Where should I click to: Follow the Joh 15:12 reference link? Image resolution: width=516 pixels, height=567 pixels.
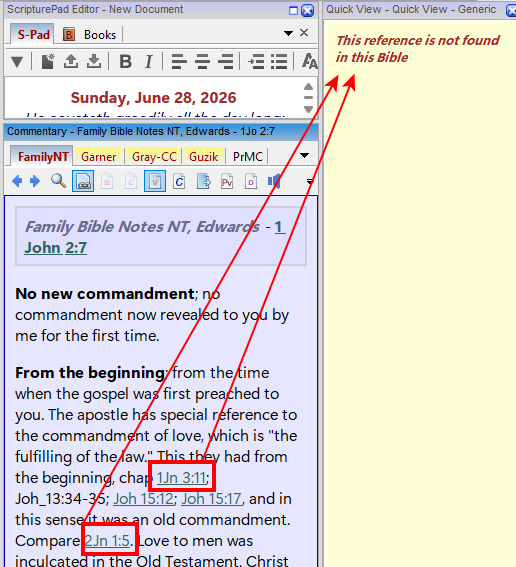[x=144, y=499]
